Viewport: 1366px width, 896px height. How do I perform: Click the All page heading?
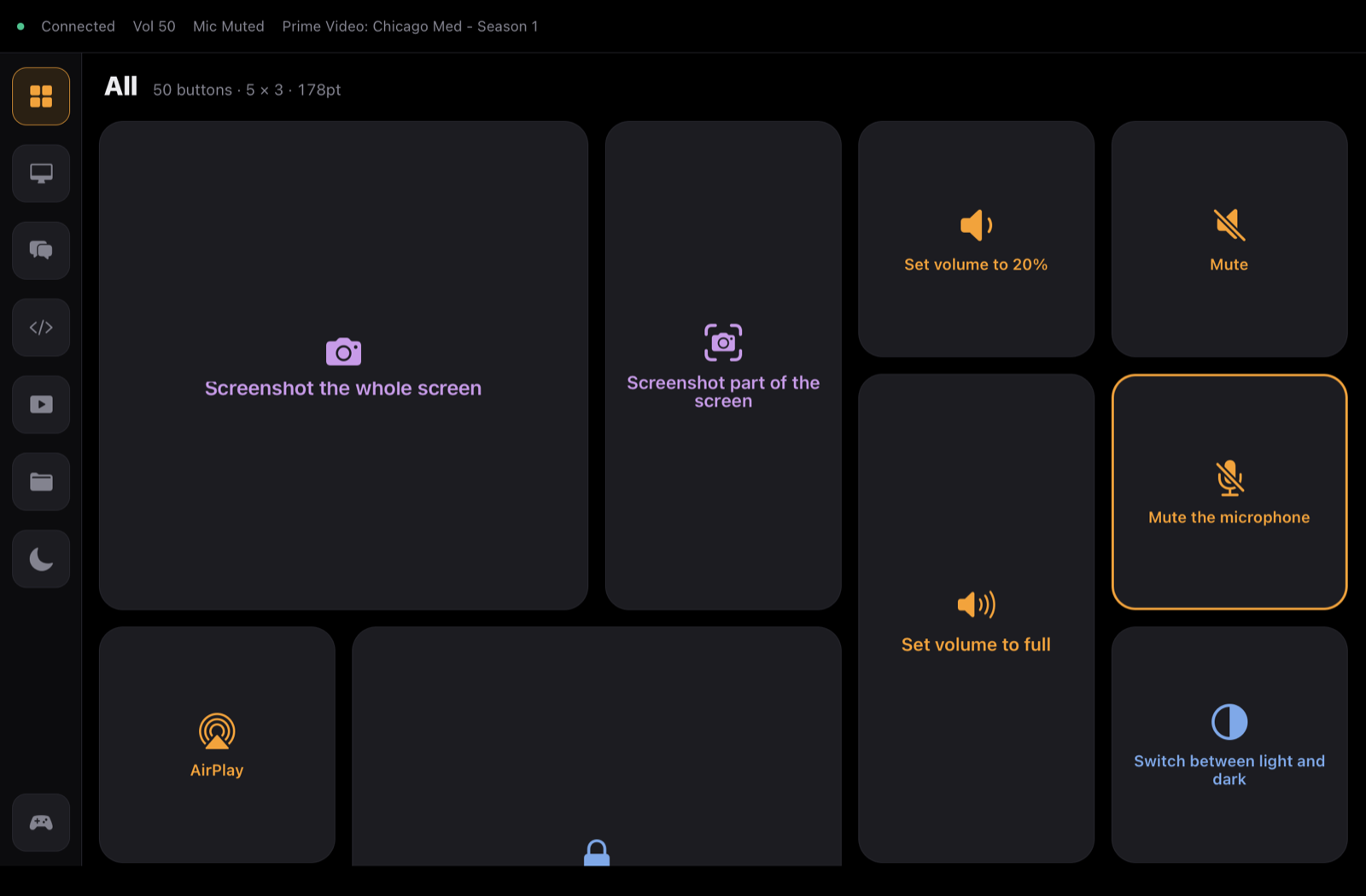click(120, 87)
